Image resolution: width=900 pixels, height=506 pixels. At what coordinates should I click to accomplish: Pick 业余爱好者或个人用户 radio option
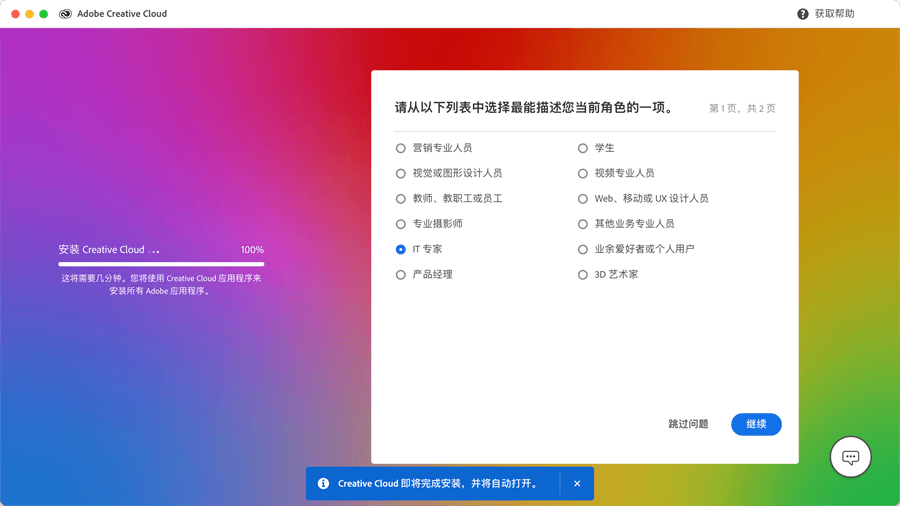pos(583,249)
